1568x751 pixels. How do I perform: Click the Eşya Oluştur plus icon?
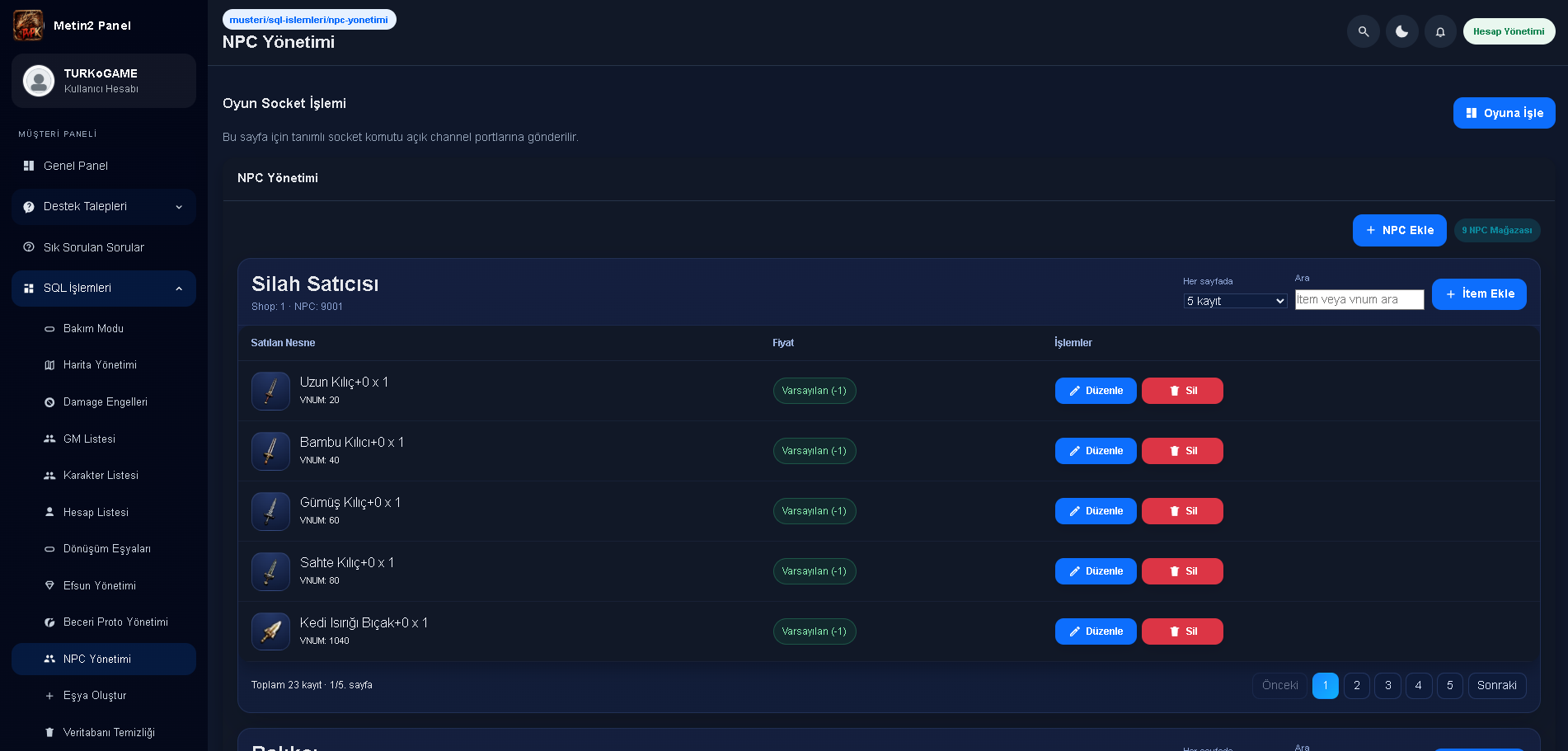coord(49,696)
